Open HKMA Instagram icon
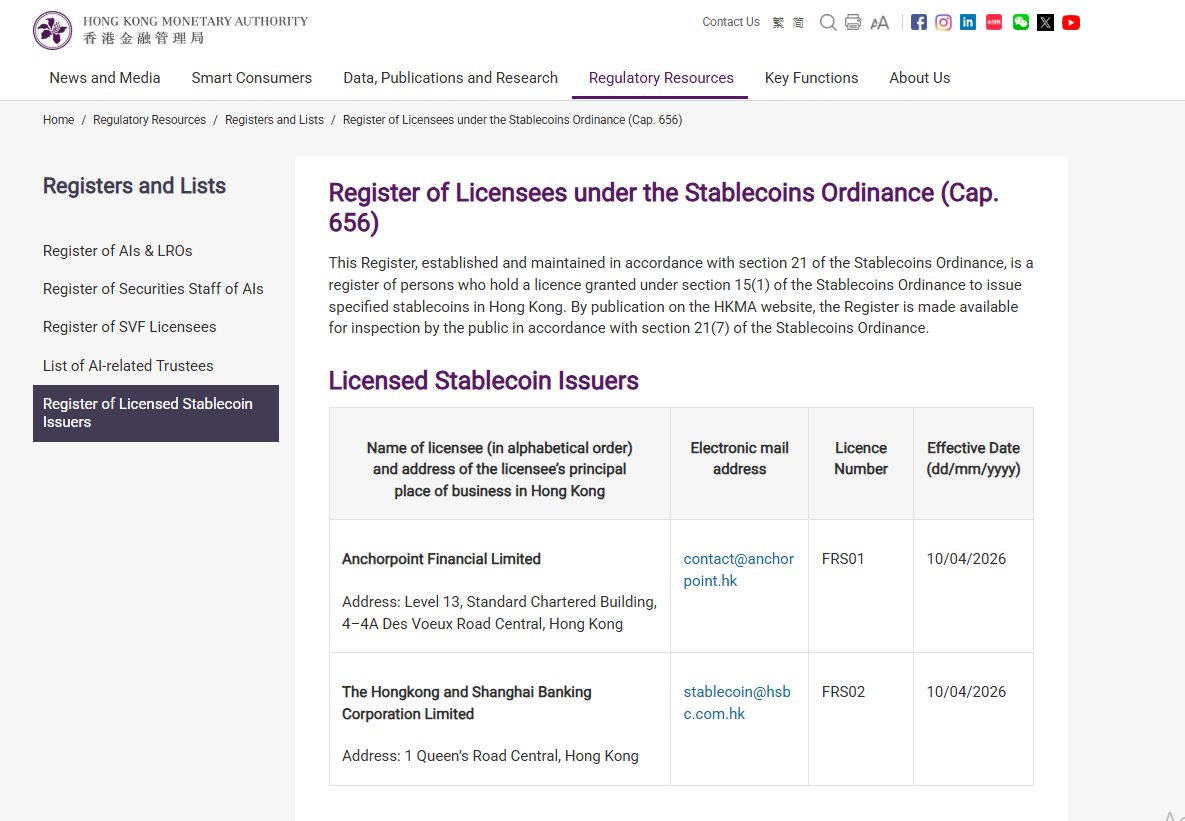 pos(943,23)
